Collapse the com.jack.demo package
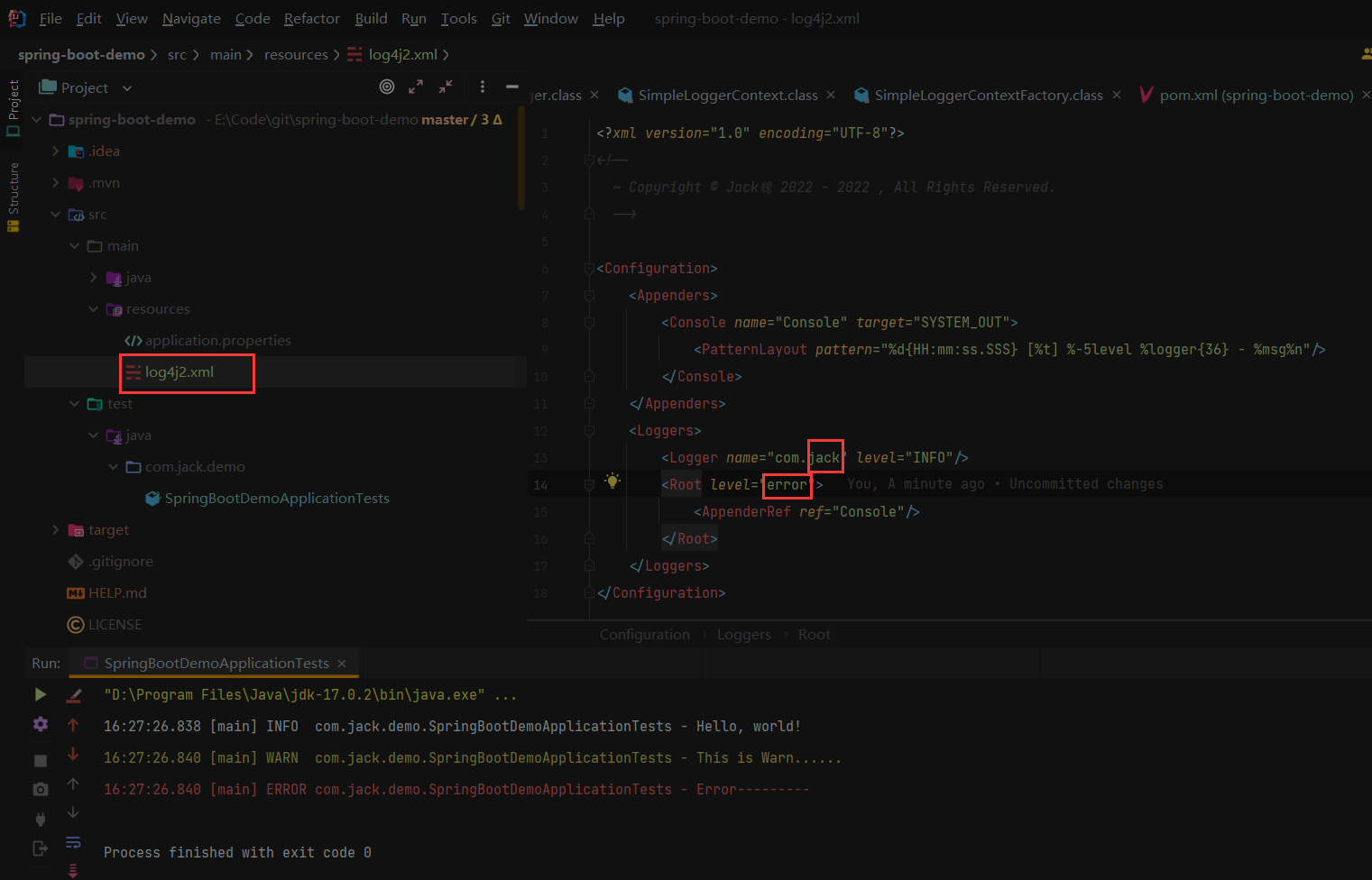This screenshot has height=880, width=1372. 113,467
